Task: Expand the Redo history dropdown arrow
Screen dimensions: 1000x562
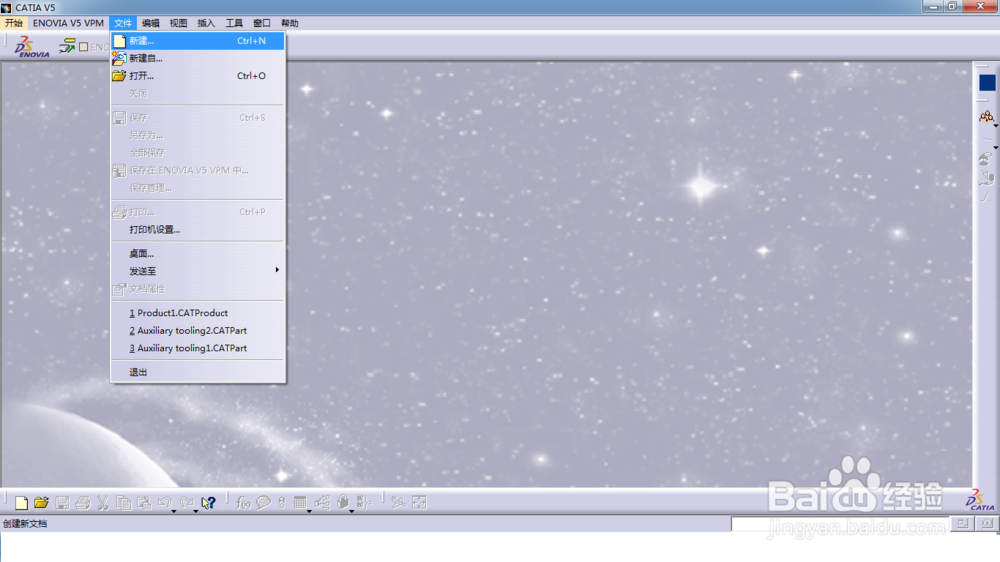Action: [195, 511]
